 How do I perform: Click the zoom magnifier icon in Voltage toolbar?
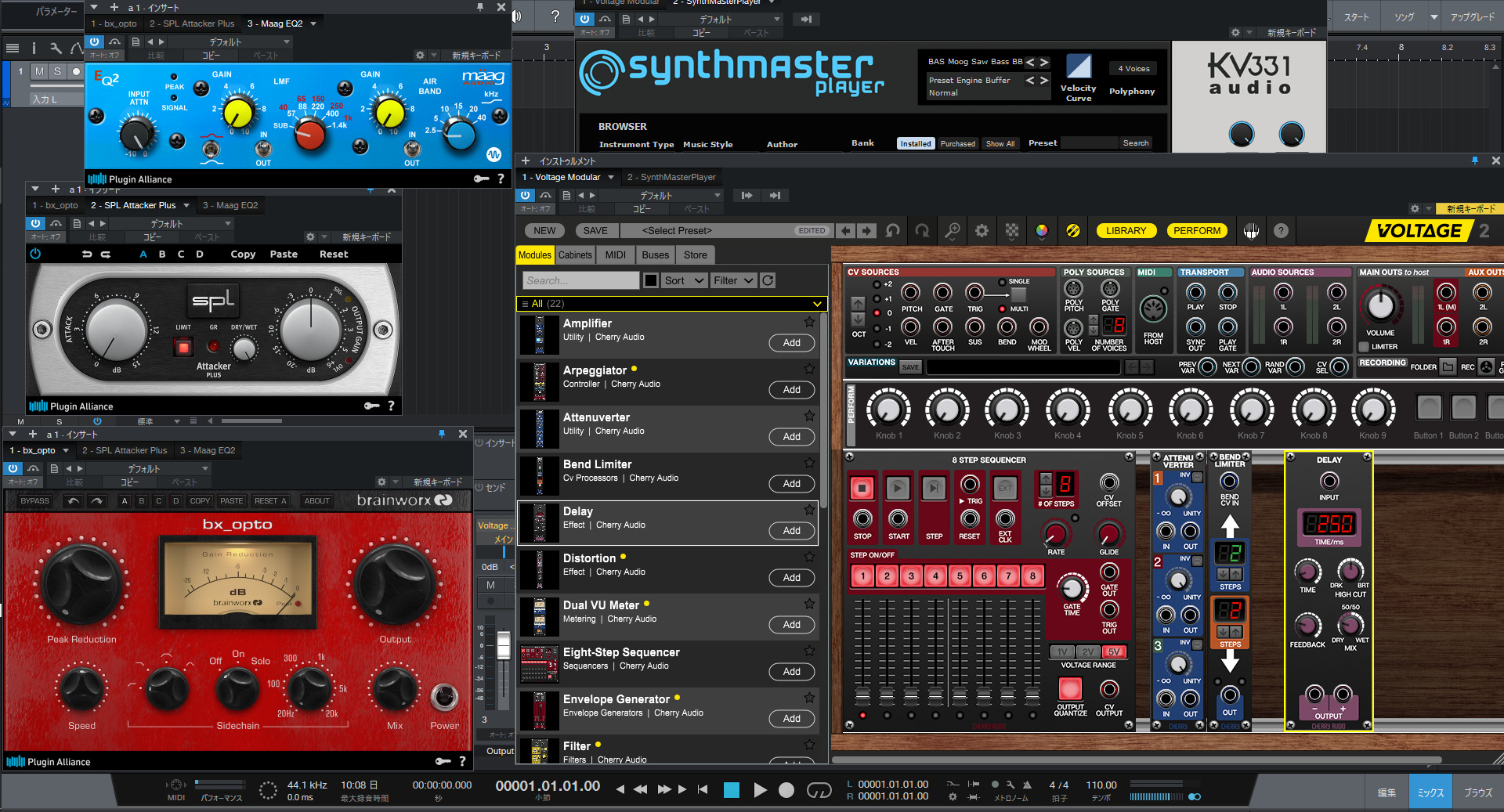[x=952, y=231]
